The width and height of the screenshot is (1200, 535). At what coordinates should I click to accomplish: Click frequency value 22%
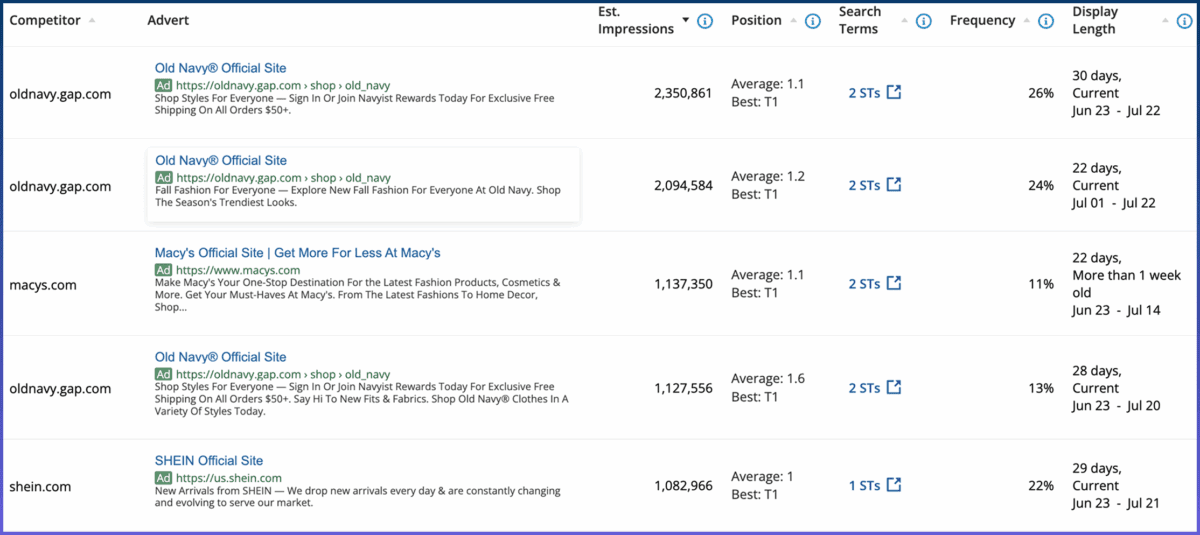click(x=1040, y=485)
